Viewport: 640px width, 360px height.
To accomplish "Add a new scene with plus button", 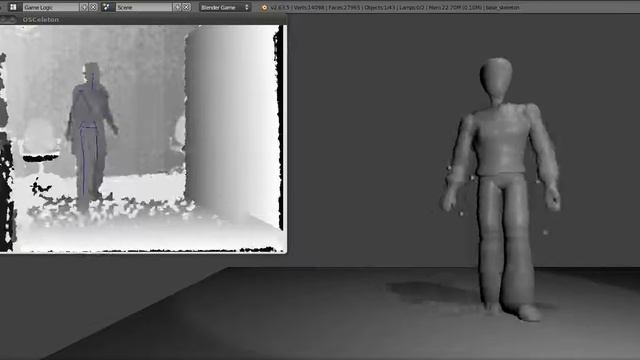I will click(x=177, y=7).
